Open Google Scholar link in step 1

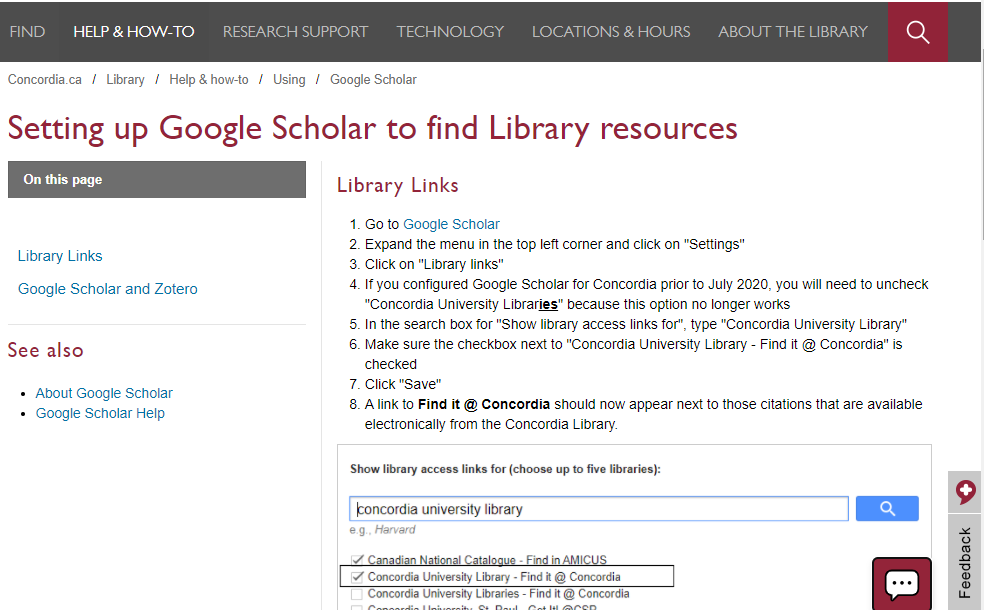coord(451,224)
